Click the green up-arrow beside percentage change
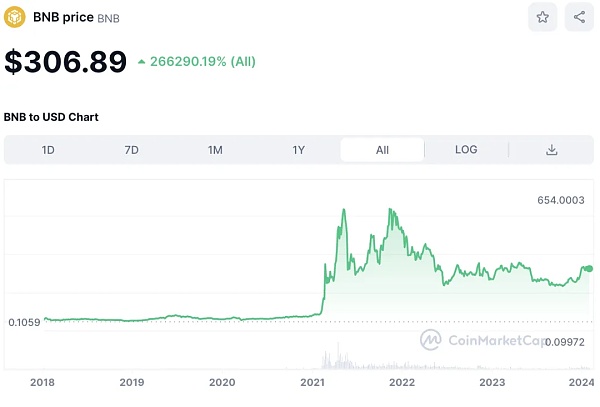 point(142,62)
